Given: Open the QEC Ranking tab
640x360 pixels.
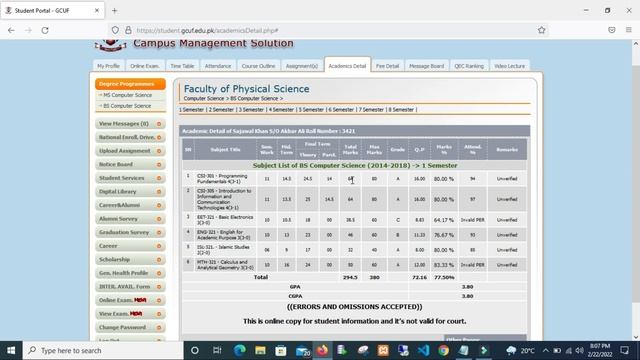Looking at the screenshot, I should click(469, 66).
